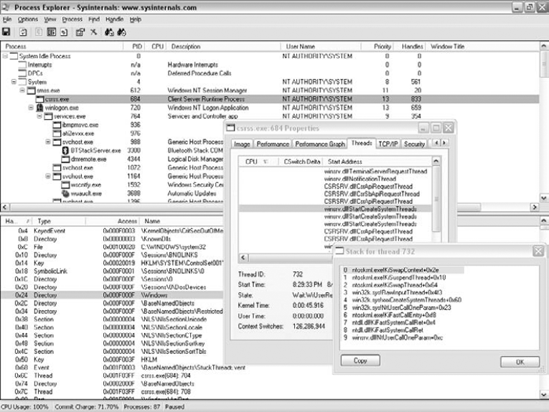
Task: Select stack frame win32k.sys!RawInputThread
Action: tap(397, 292)
